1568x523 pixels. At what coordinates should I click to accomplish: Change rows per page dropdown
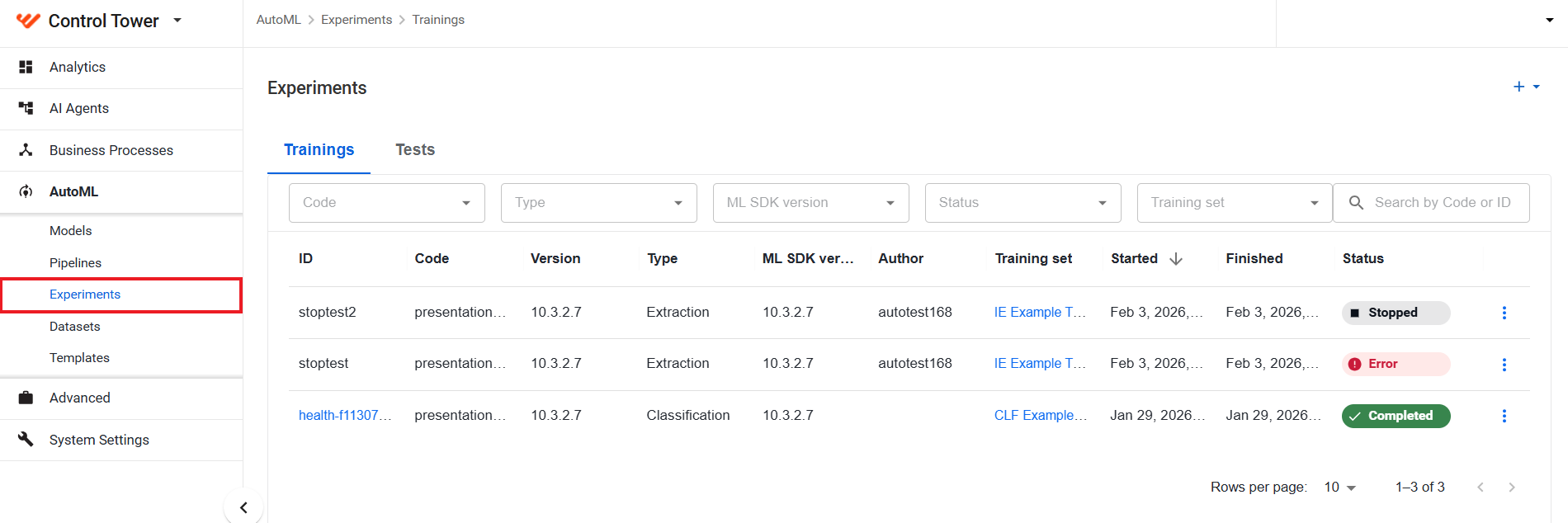click(1340, 488)
